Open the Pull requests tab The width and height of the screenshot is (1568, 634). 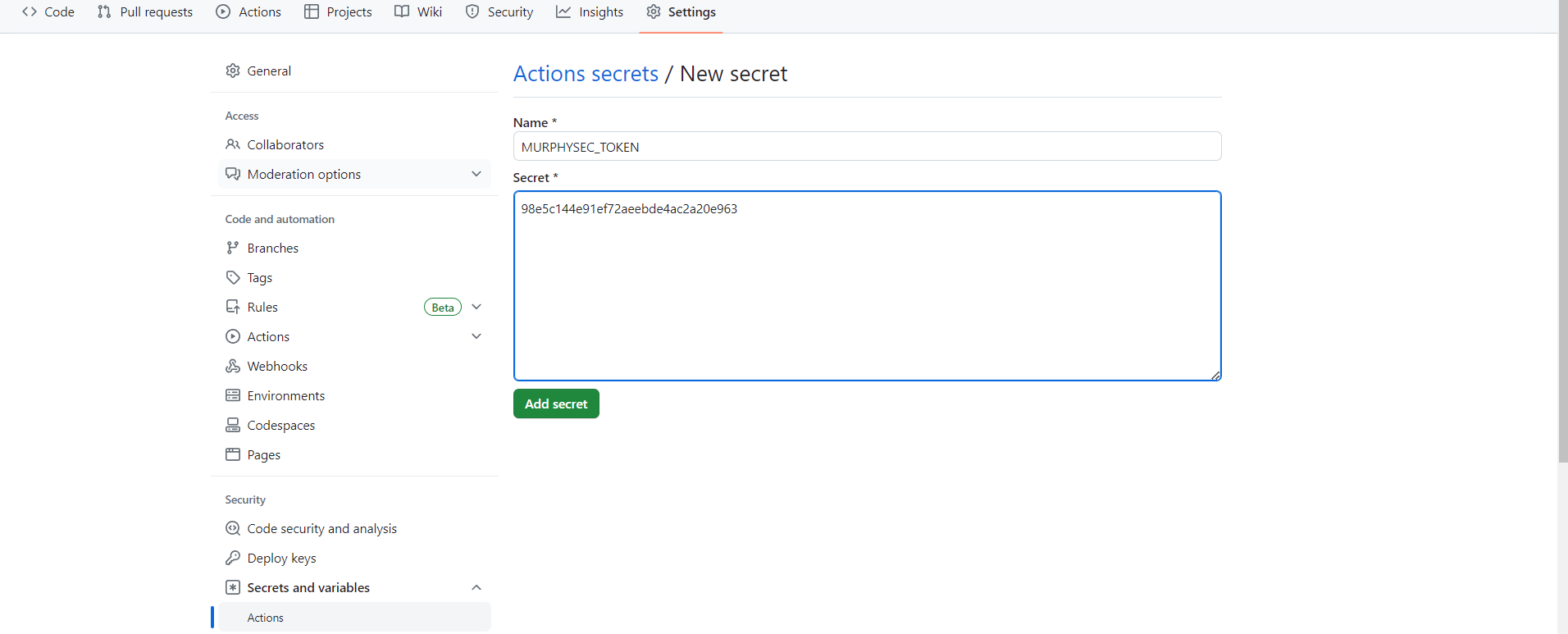(x=145, y=12)
